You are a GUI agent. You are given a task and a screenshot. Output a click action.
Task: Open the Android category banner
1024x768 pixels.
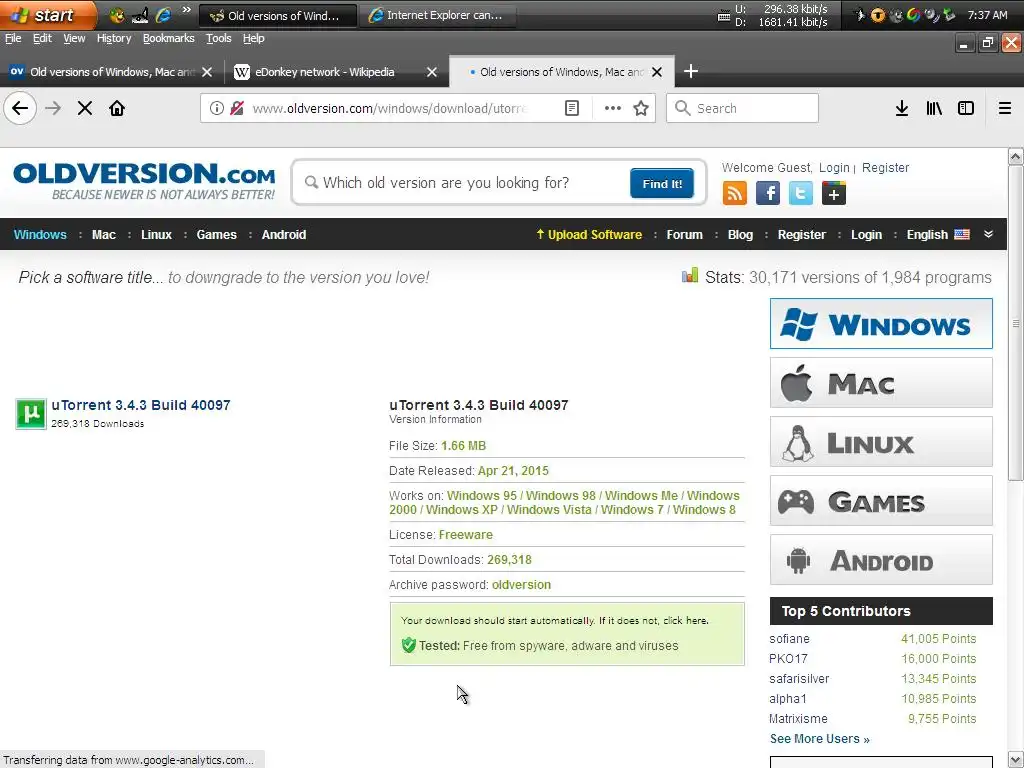[x=881, y=560]
